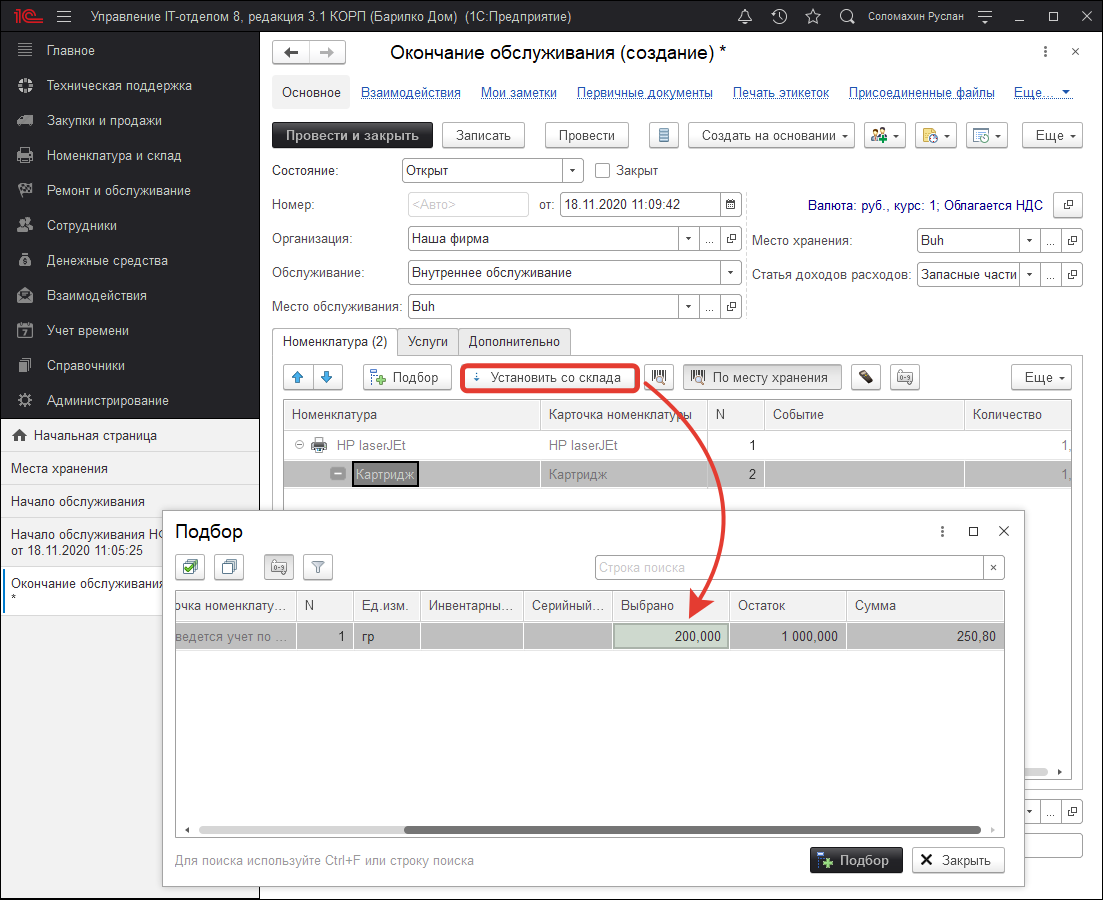Open favorites star icon
Image resolution: width=1103 pixels, height=900 pixels.
click(x=812, y=17)
